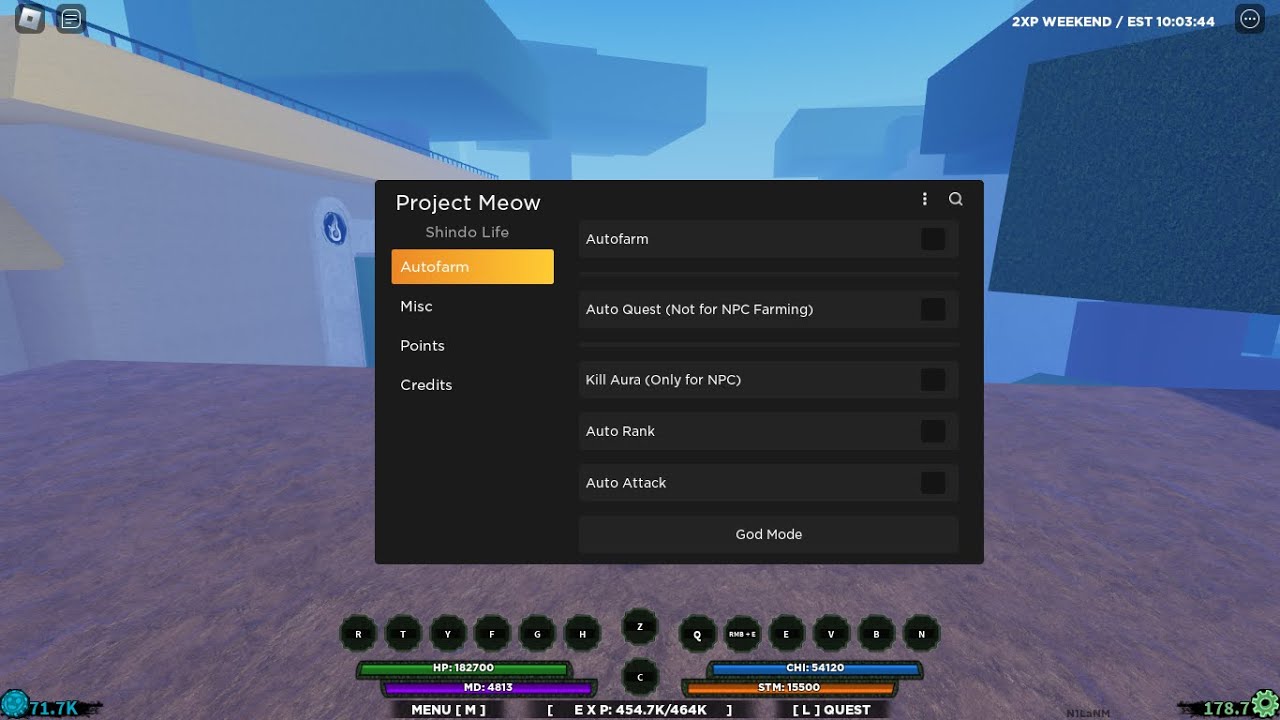
Task: Activate the F skill slot
Action: tap(492, 634)
